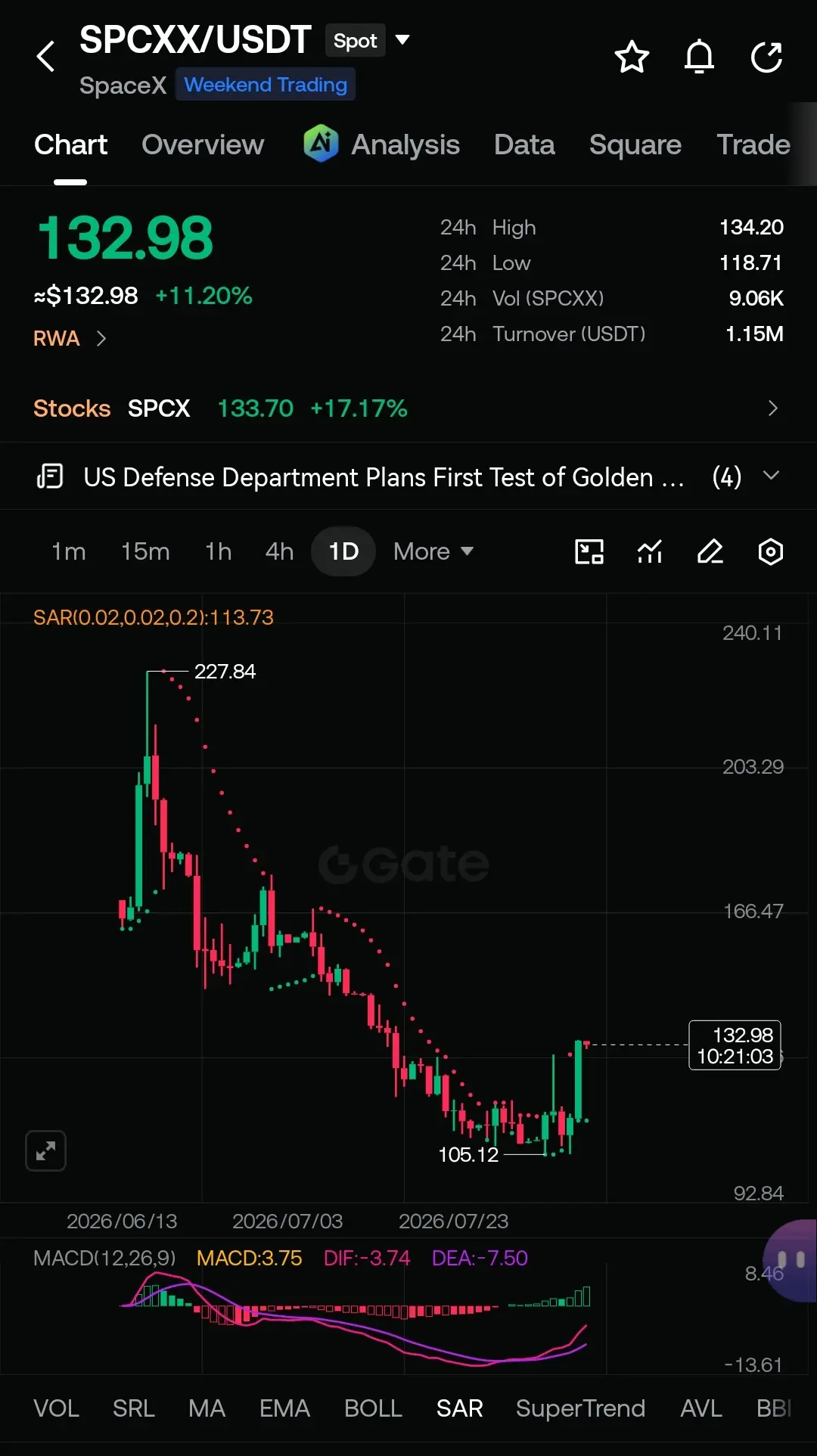Tap the floating purple assistant bubble
Image resolution: width=817 pixels, height=1456 pixels.
(x=791, y=1260)
